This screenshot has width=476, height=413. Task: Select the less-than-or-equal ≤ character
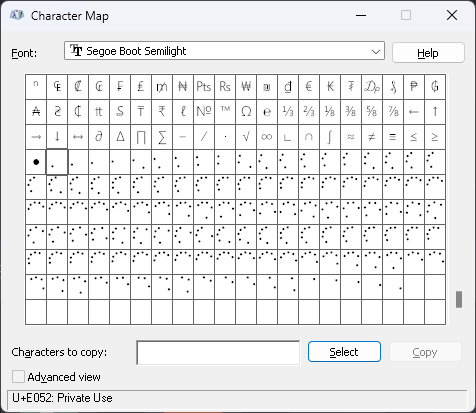(x=414, y=137)
